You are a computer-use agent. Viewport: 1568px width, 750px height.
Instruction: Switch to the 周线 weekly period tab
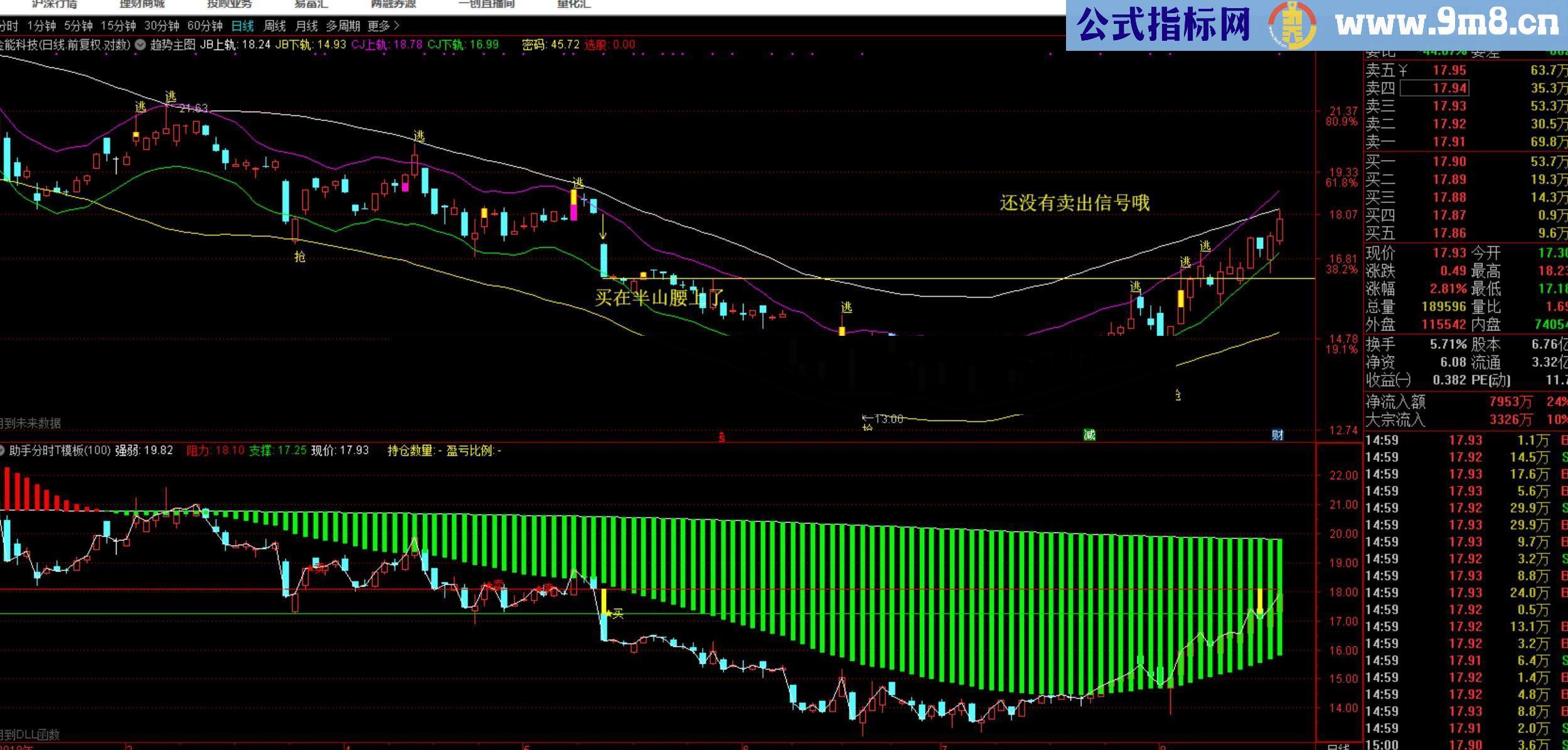[x=274, y=26]
